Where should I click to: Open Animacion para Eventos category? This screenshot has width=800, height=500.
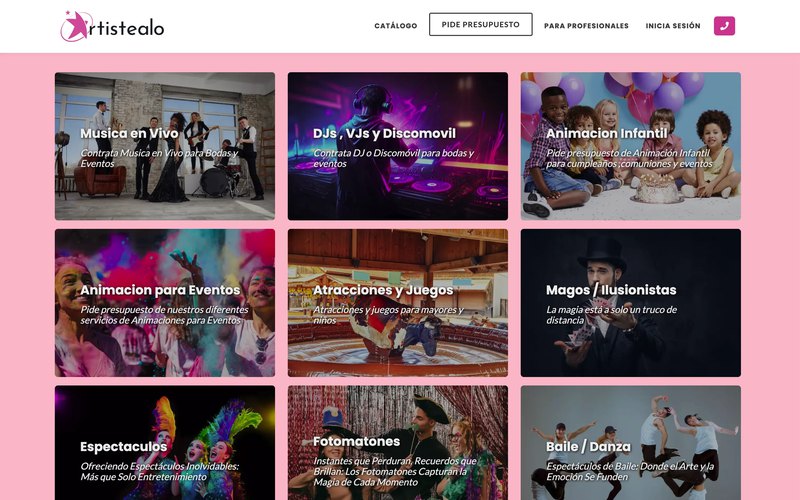click(165, 303)
